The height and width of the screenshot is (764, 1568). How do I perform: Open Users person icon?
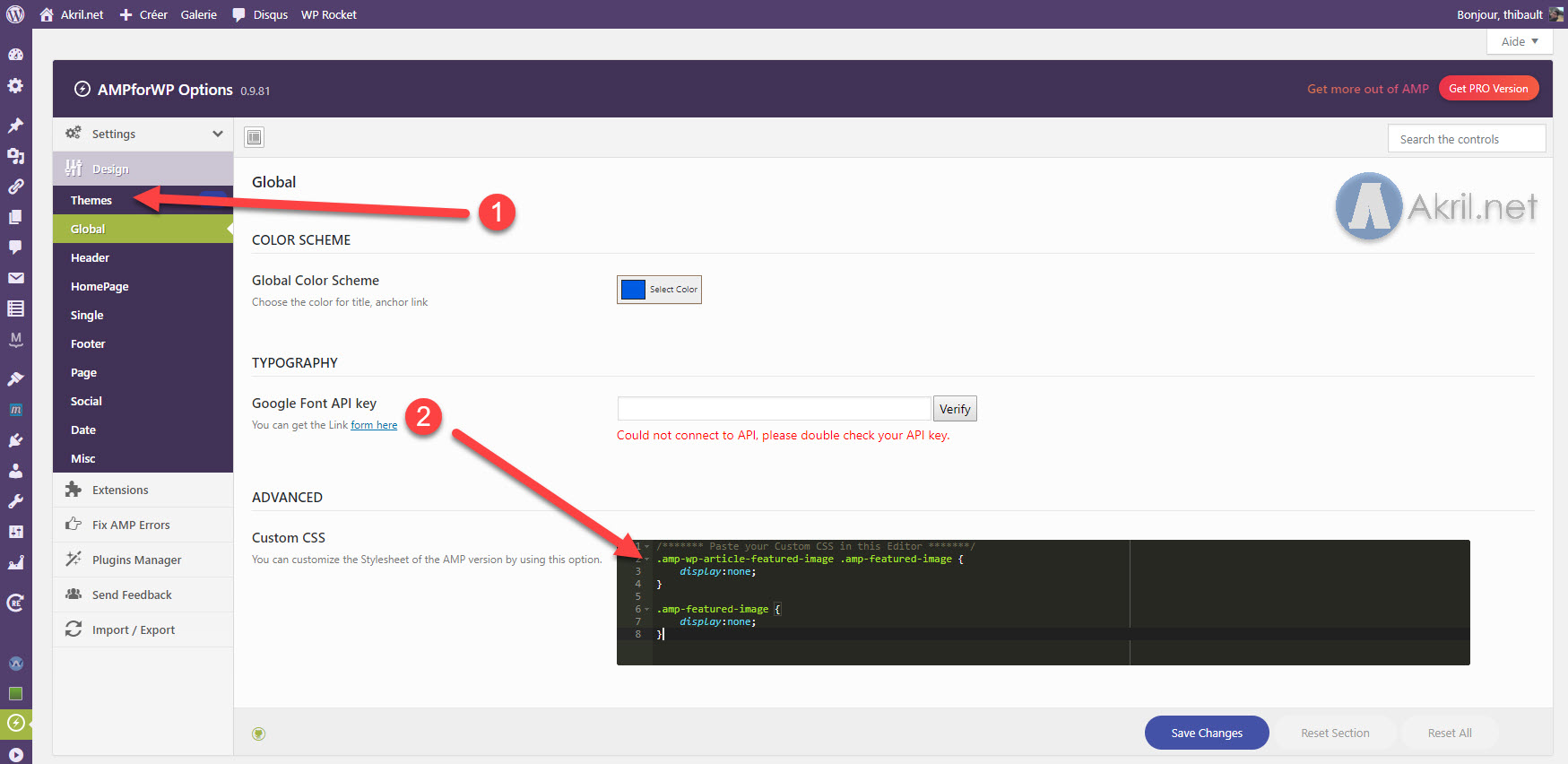click(x=15, y=471)
